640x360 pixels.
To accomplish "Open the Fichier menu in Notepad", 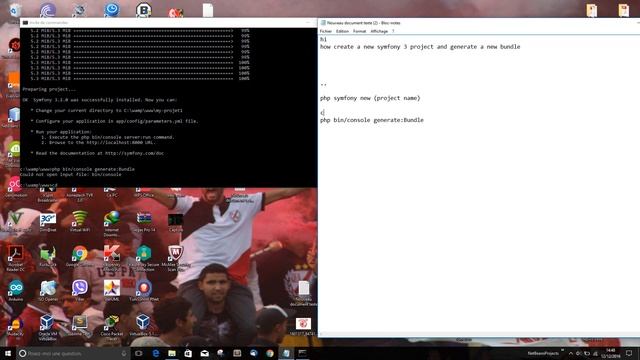I will tap(326, 31).
